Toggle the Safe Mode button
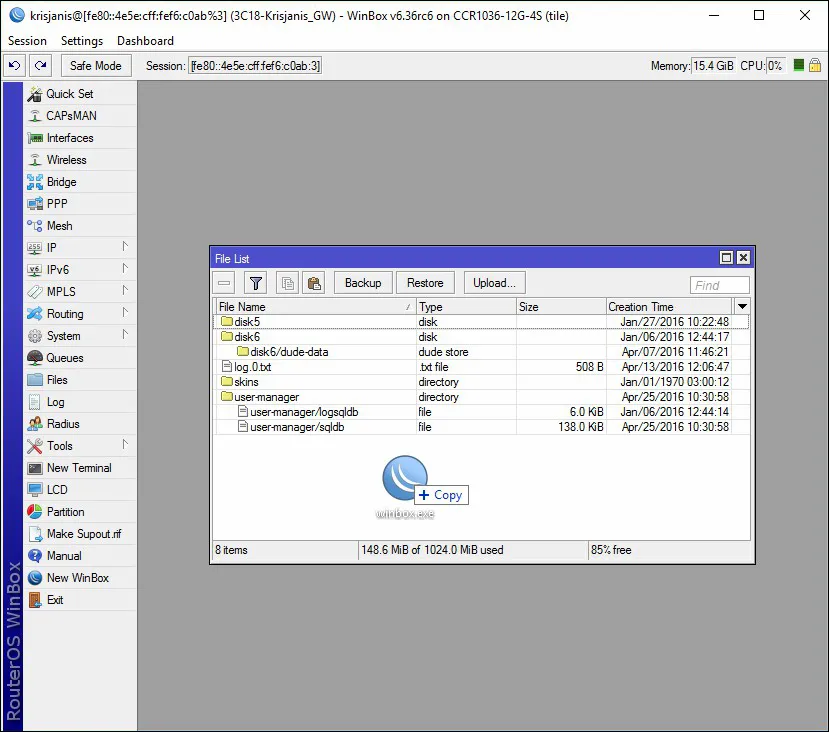Screen dimensions: 829x732 (95, 66)
